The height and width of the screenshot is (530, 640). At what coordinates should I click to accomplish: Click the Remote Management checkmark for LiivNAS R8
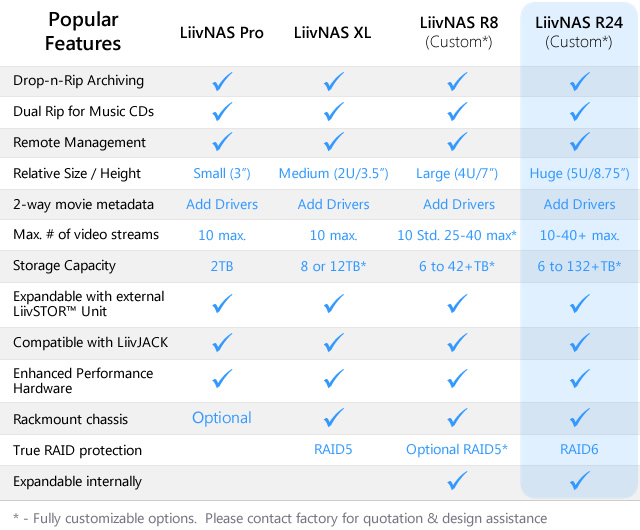pos(459,142)
